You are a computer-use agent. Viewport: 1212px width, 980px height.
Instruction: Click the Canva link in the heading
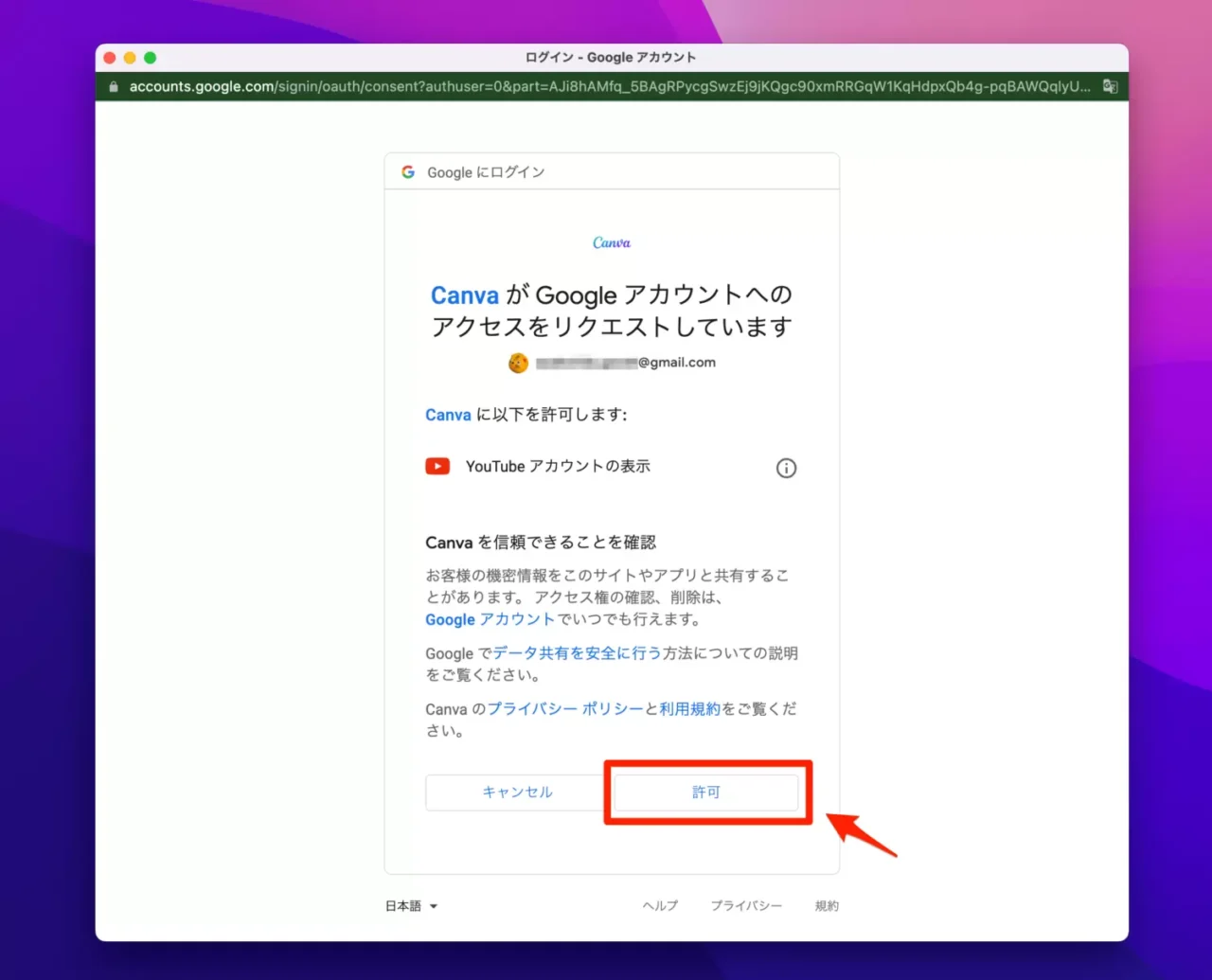(x=465, y=295)
